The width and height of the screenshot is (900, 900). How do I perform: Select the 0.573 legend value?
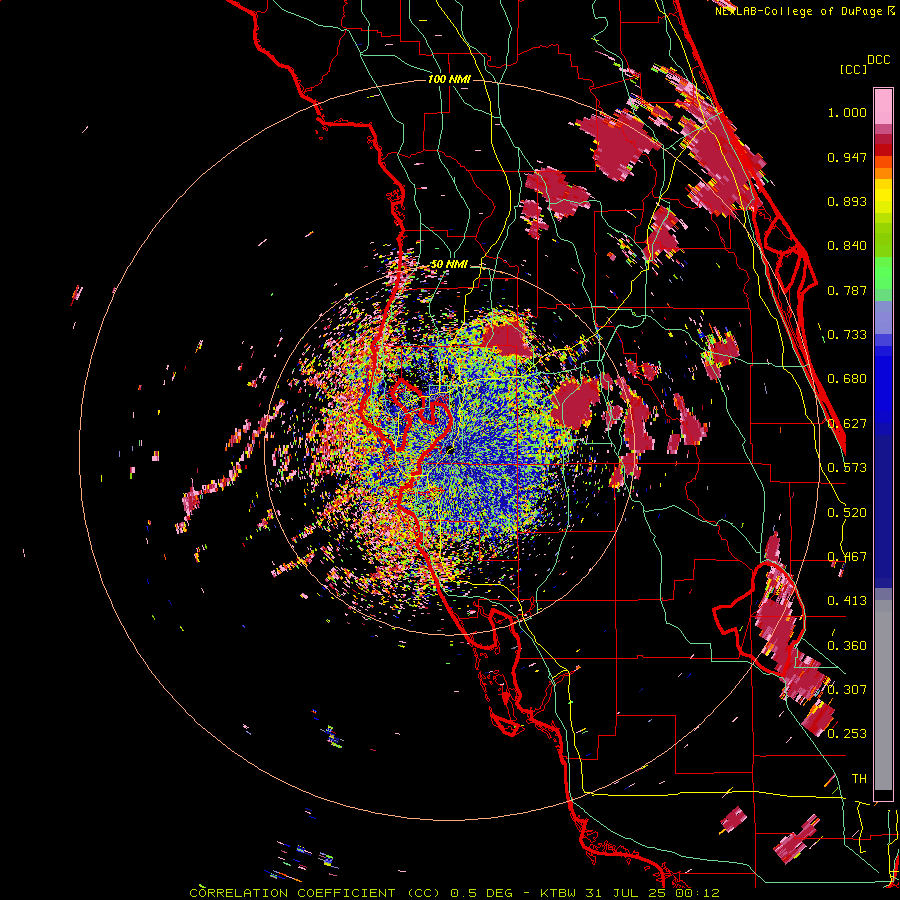[847, 468]
